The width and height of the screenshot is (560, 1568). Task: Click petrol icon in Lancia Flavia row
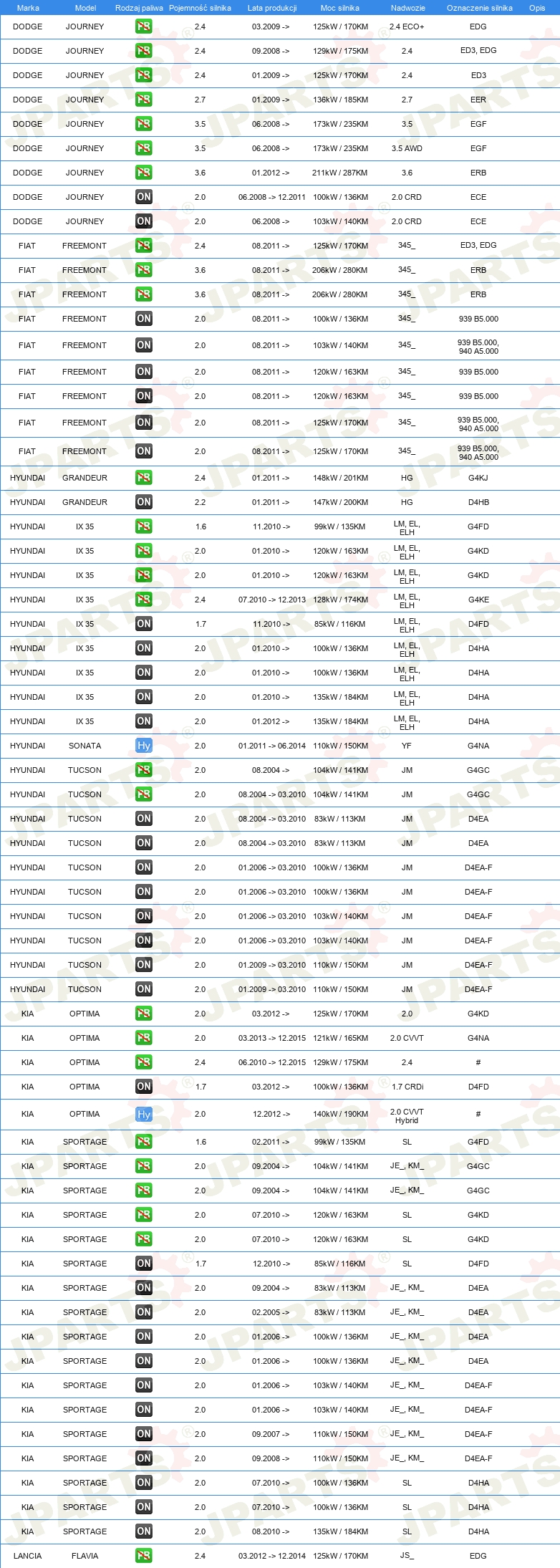144,1556
